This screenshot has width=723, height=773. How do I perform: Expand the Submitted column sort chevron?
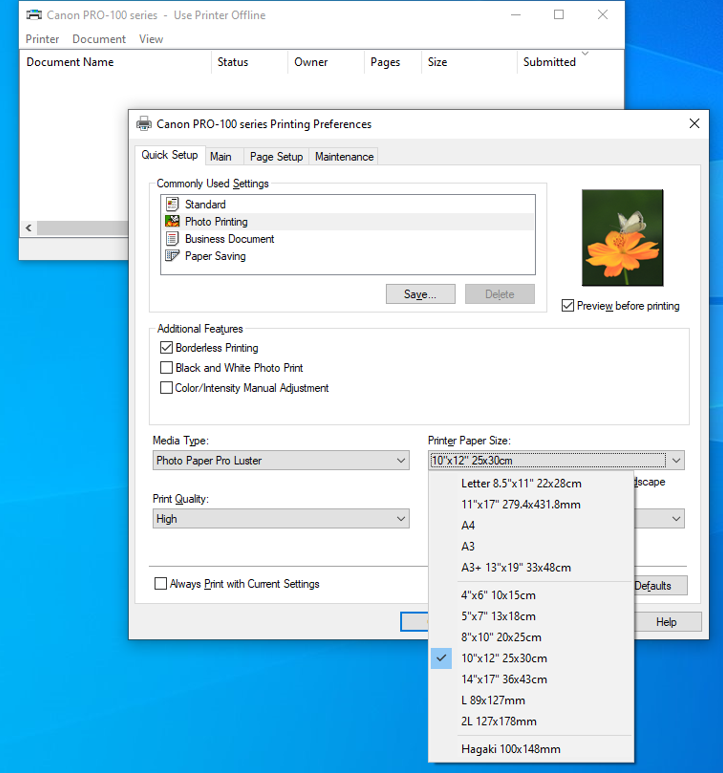click(585, 53)
